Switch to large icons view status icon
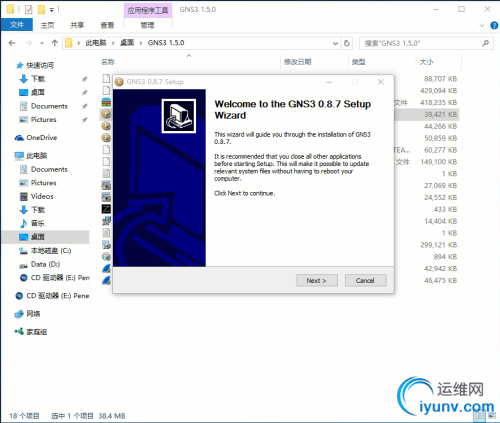 pos(492,416)
